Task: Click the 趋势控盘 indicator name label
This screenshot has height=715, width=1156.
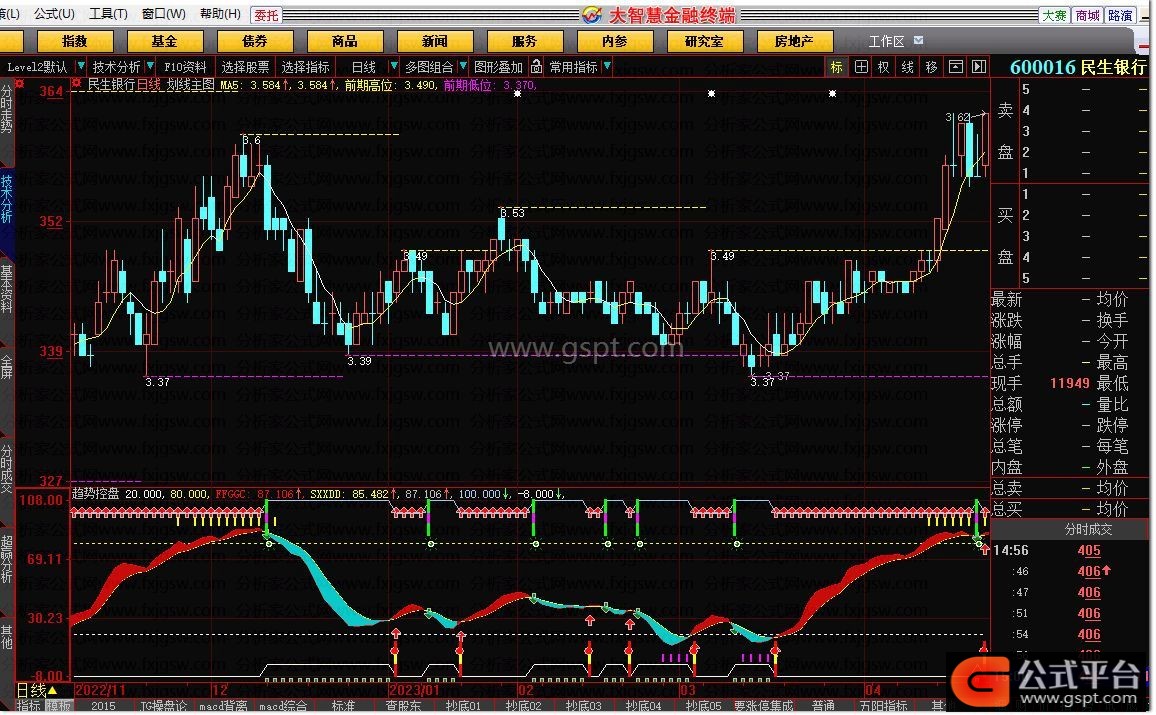Action: coord(95,493)
